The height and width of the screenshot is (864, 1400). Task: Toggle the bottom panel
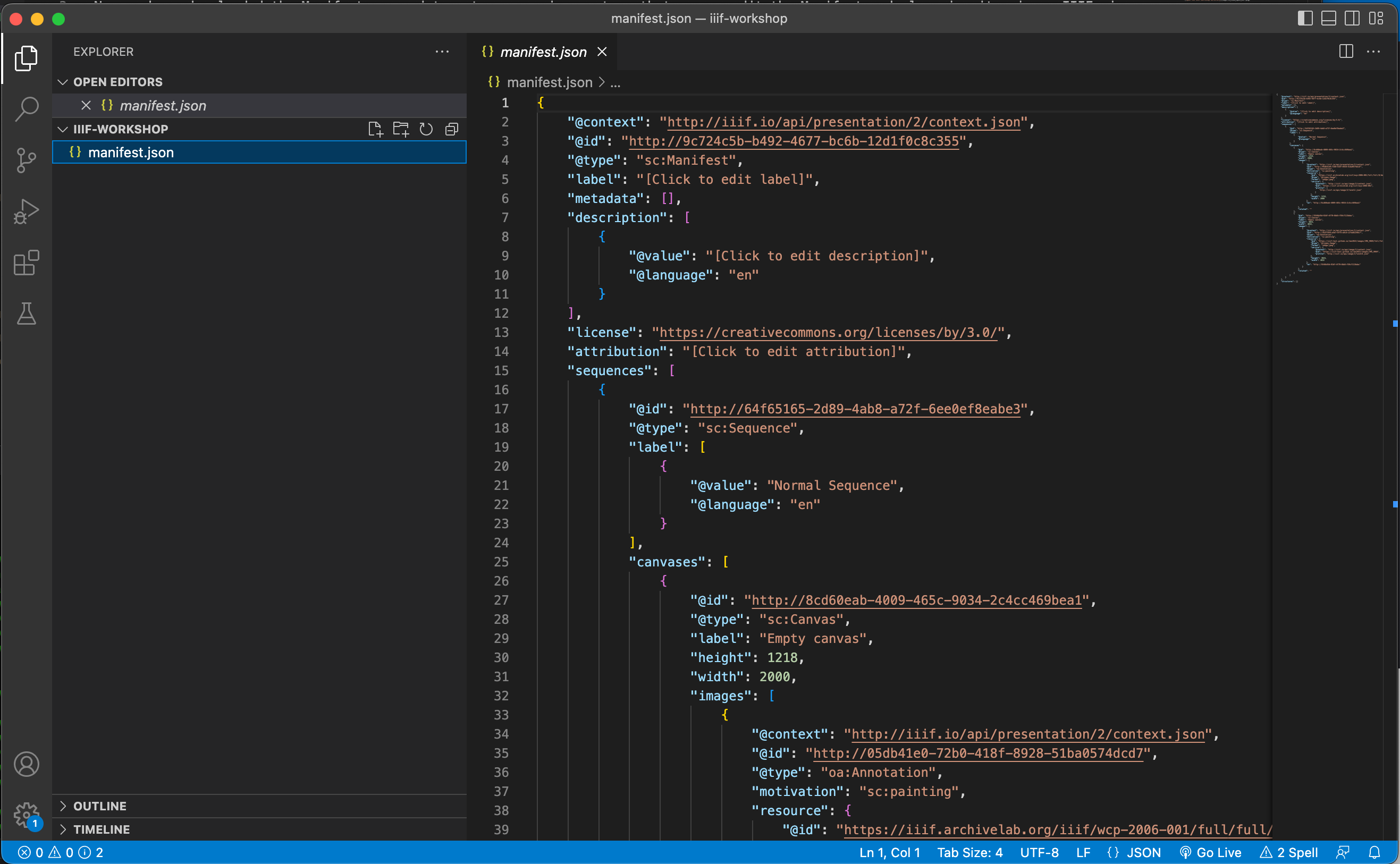coord(1329,18)
